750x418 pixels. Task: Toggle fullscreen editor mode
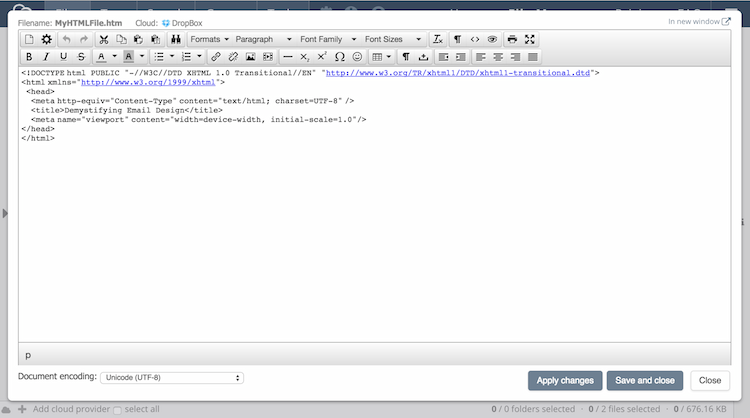(x=530, y=39)
